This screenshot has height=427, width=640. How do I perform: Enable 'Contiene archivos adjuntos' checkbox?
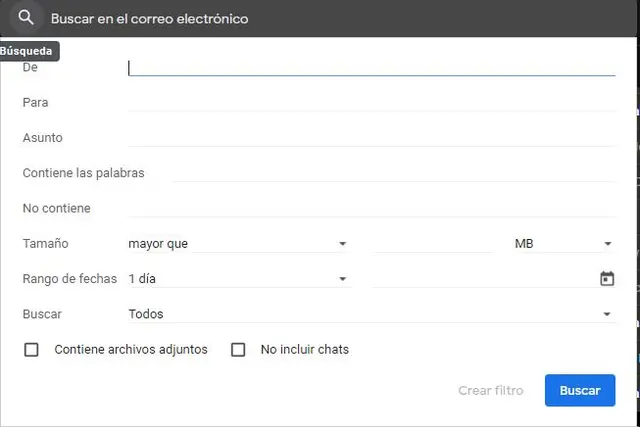32,350
